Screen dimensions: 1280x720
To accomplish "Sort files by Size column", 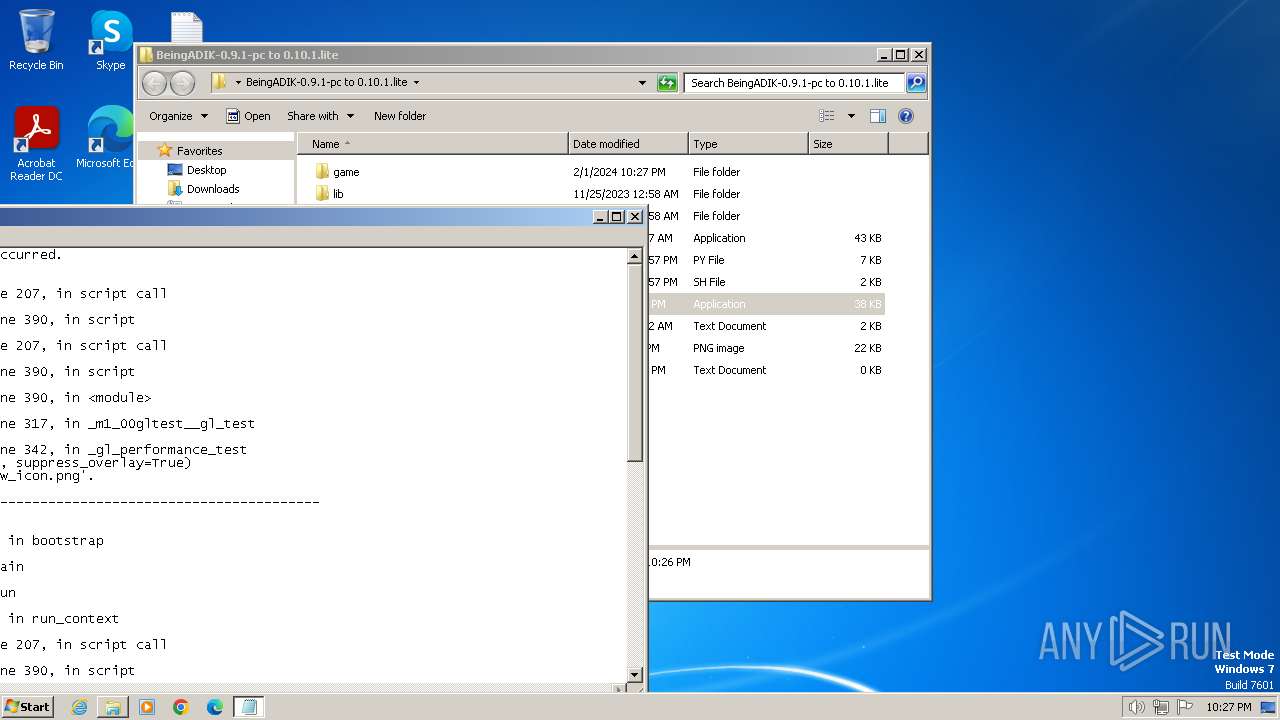I will 848,144.
